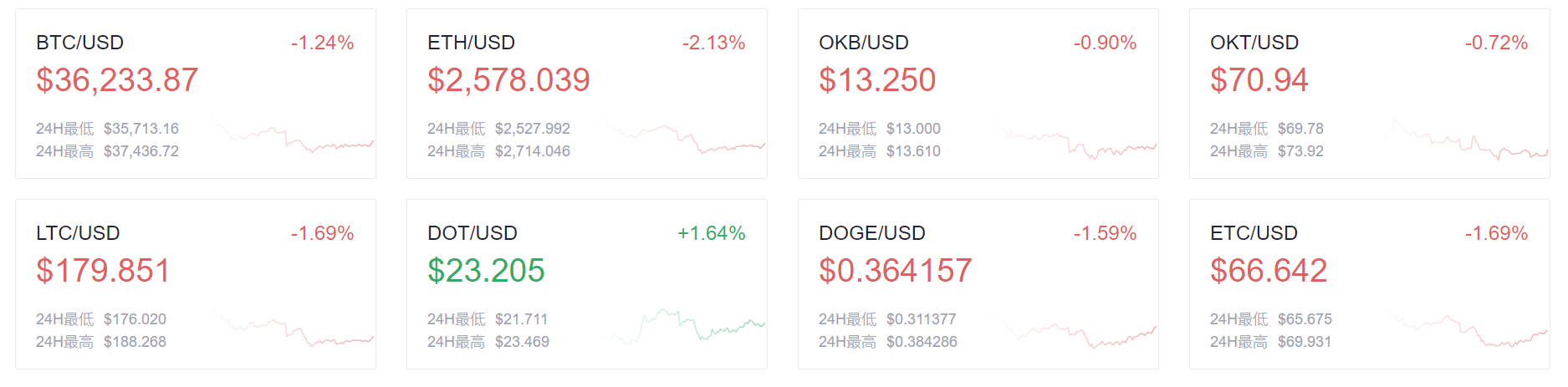The image size is (1568, 387).
Task: Select the DOGE/USD pair title
Action: 871,233
